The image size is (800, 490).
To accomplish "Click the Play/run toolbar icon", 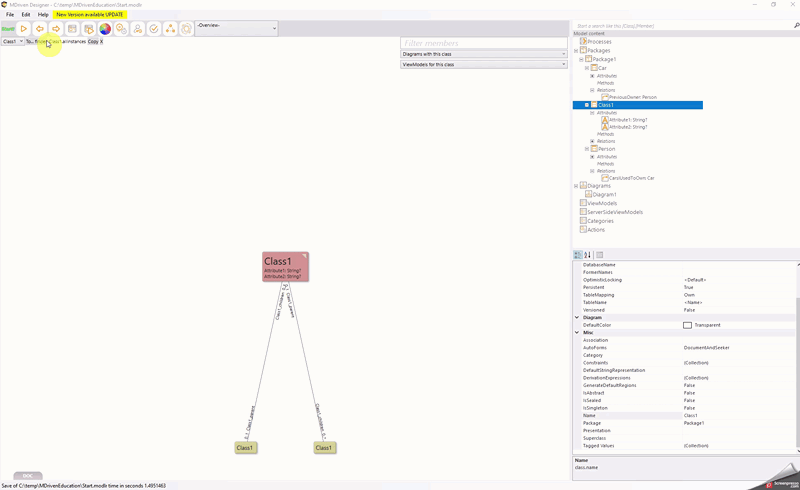I will pos(23,29).
